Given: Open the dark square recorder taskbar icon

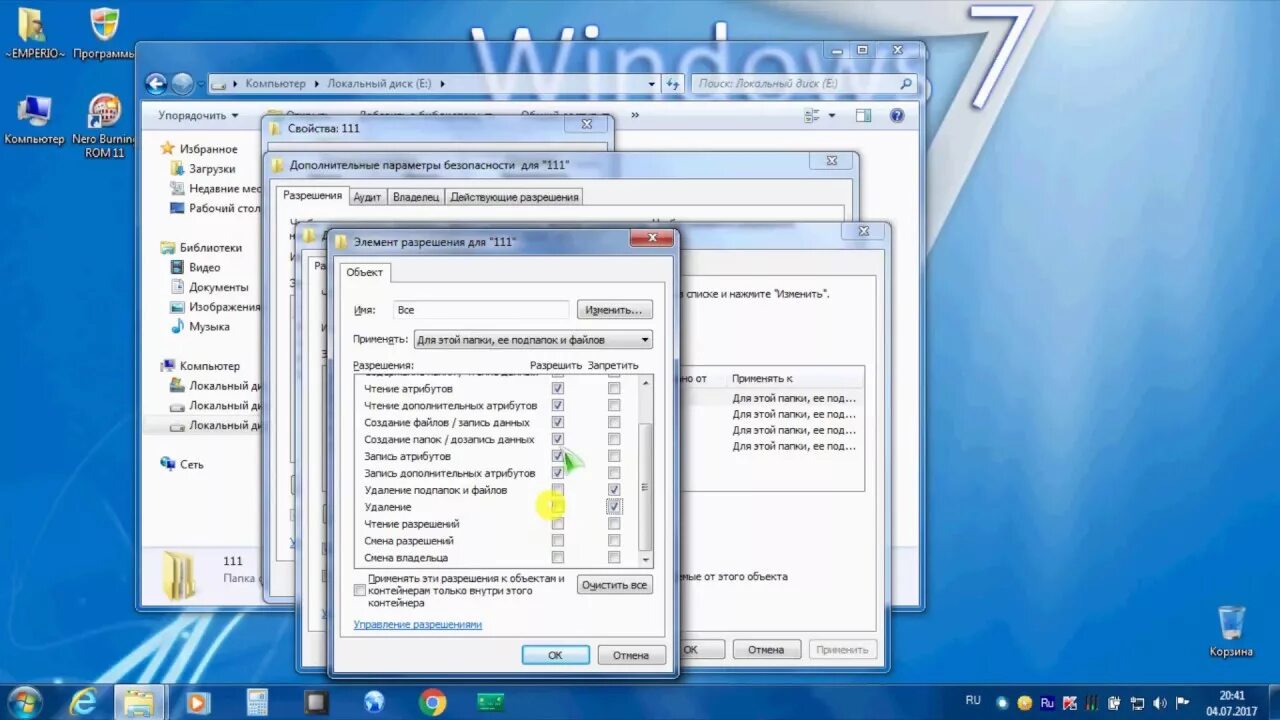Looking at the screenshot, I should click(x=316, y=703).
